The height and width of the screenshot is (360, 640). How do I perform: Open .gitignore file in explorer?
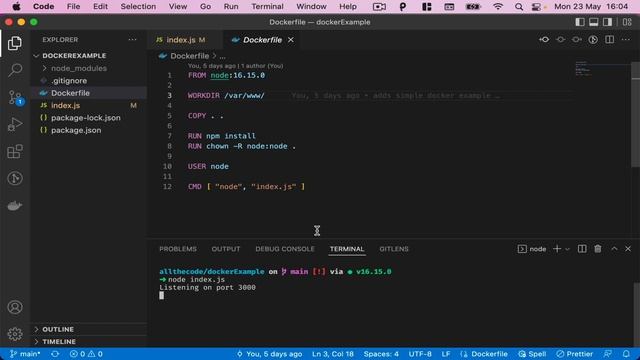69,81
